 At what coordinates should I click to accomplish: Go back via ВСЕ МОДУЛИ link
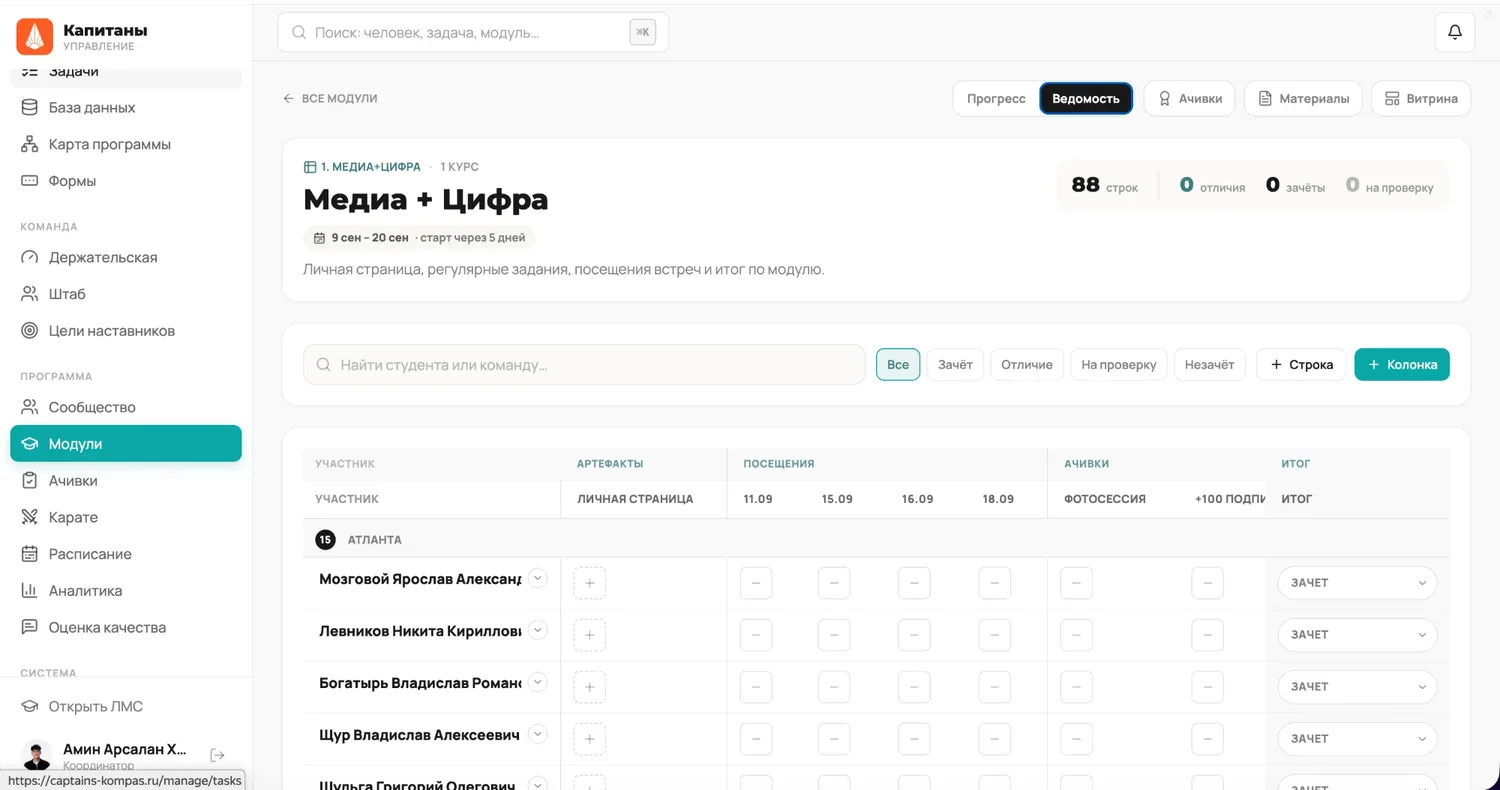pos(330,98)
